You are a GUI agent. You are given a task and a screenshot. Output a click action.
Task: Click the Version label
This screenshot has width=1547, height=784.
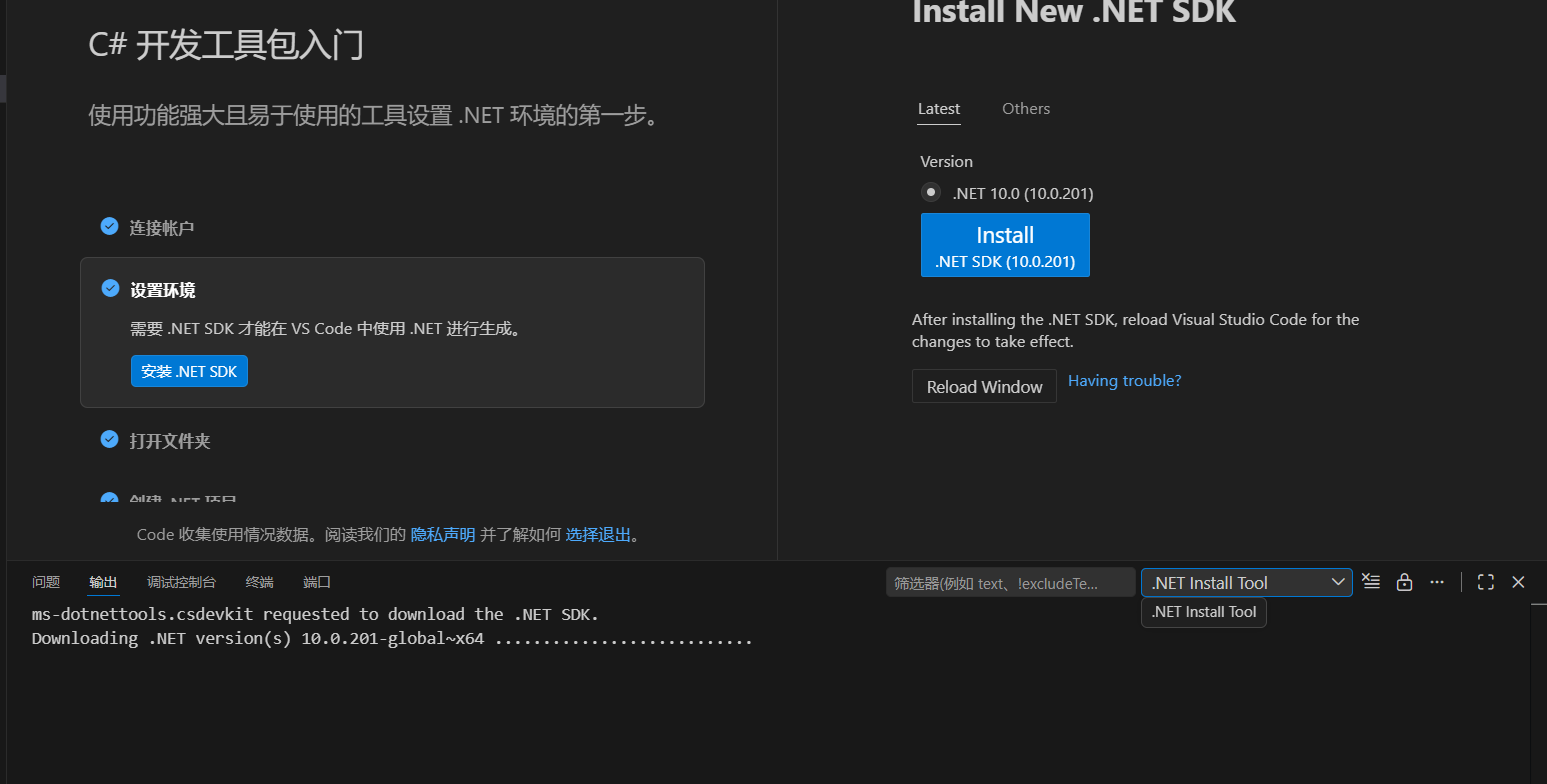(946, 161)
